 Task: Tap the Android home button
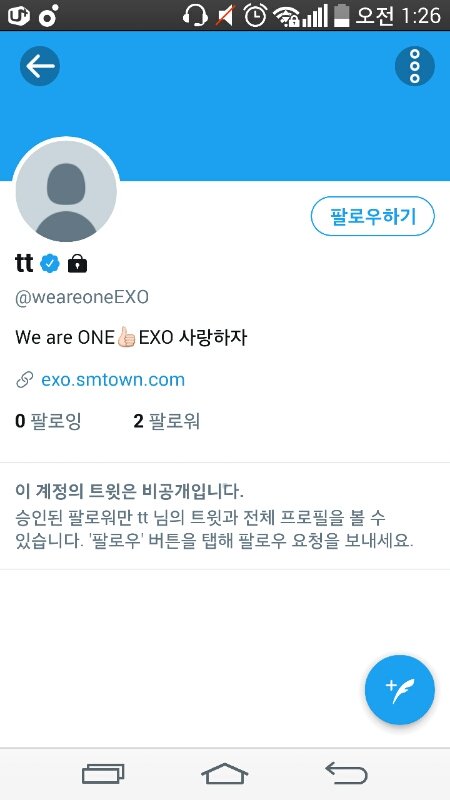tap(224, 773)
